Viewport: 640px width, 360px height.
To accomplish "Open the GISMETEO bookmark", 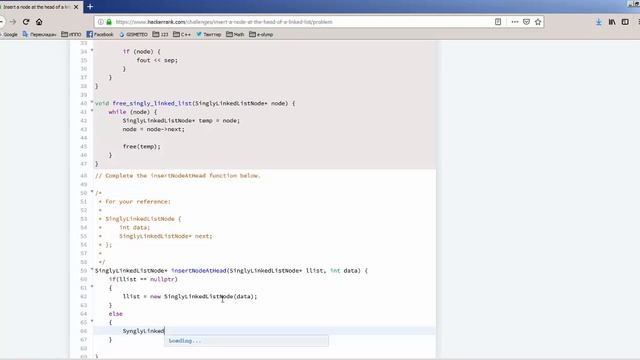I will (x=133, y=35).
